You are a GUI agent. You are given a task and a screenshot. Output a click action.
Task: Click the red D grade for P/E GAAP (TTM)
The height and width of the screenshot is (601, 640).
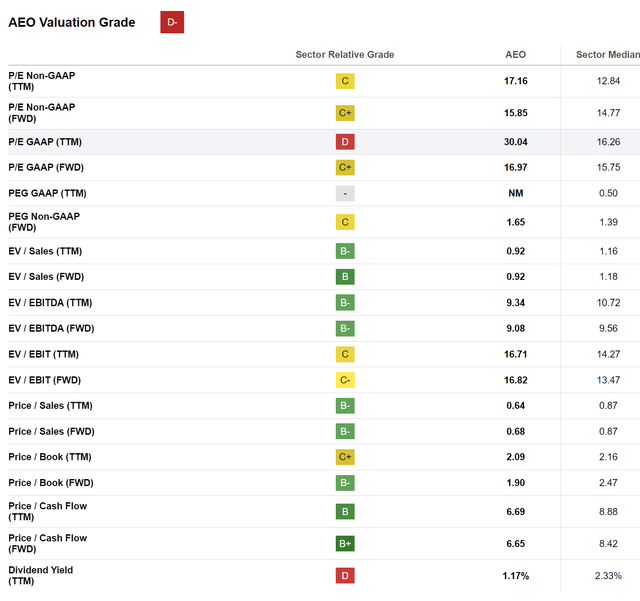click(x=345, y=142)
